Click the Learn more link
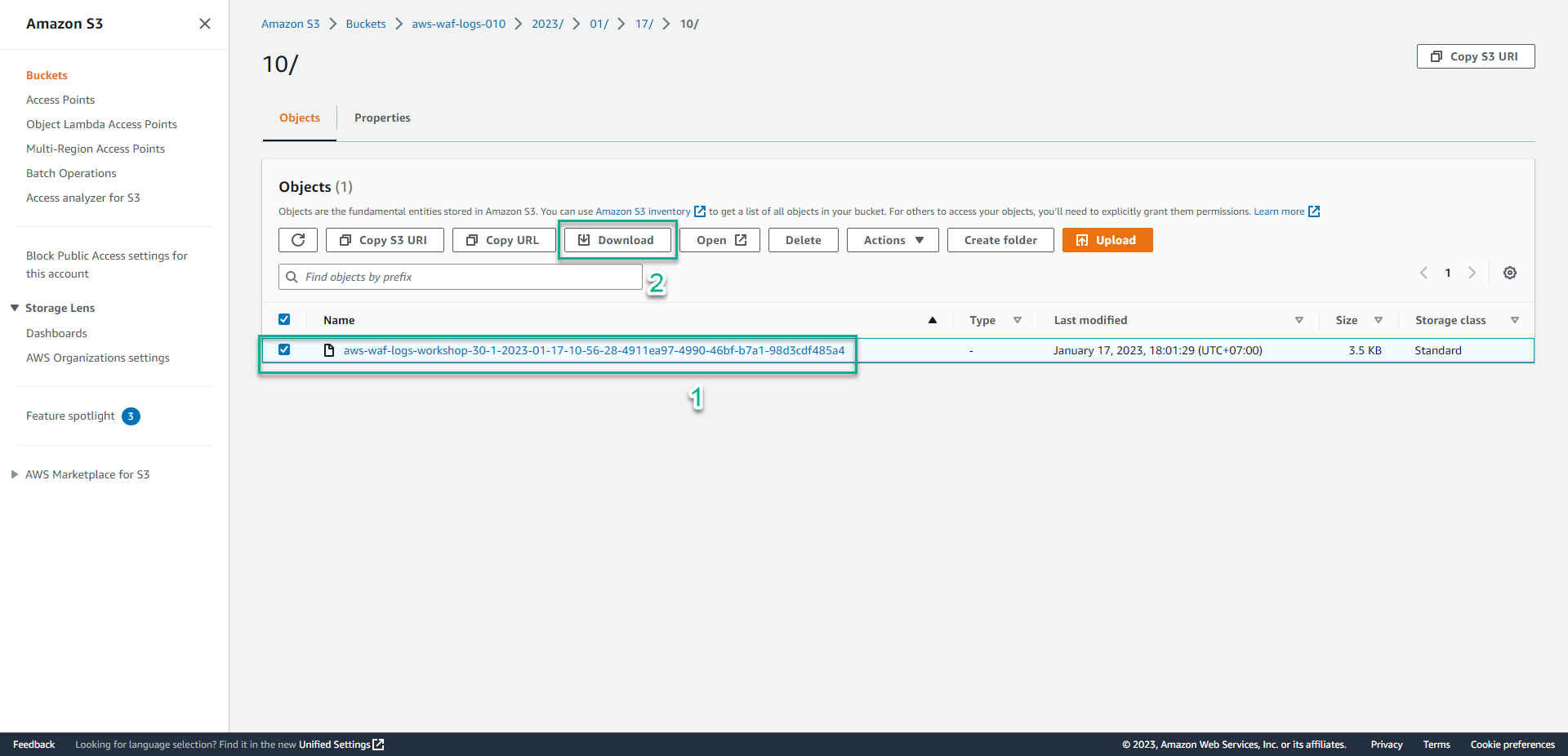Image resolution: width=1568 pixels, height=756 pixels. coord(1279,211)
